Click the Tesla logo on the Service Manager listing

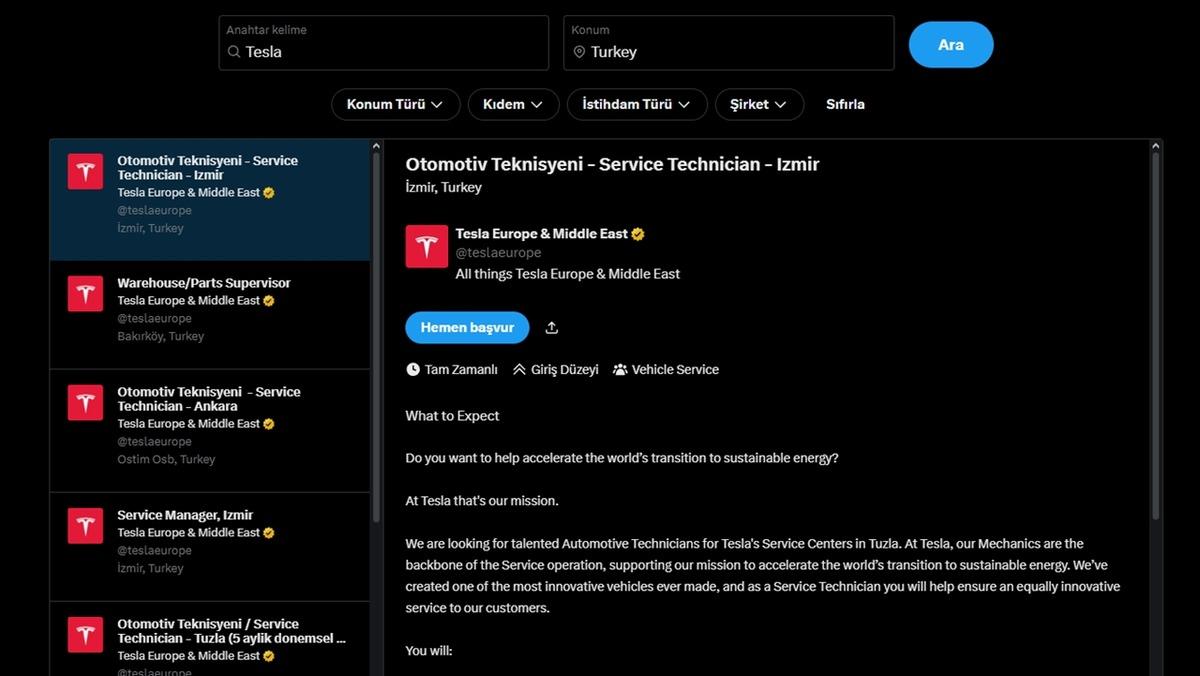click(85, 525)
